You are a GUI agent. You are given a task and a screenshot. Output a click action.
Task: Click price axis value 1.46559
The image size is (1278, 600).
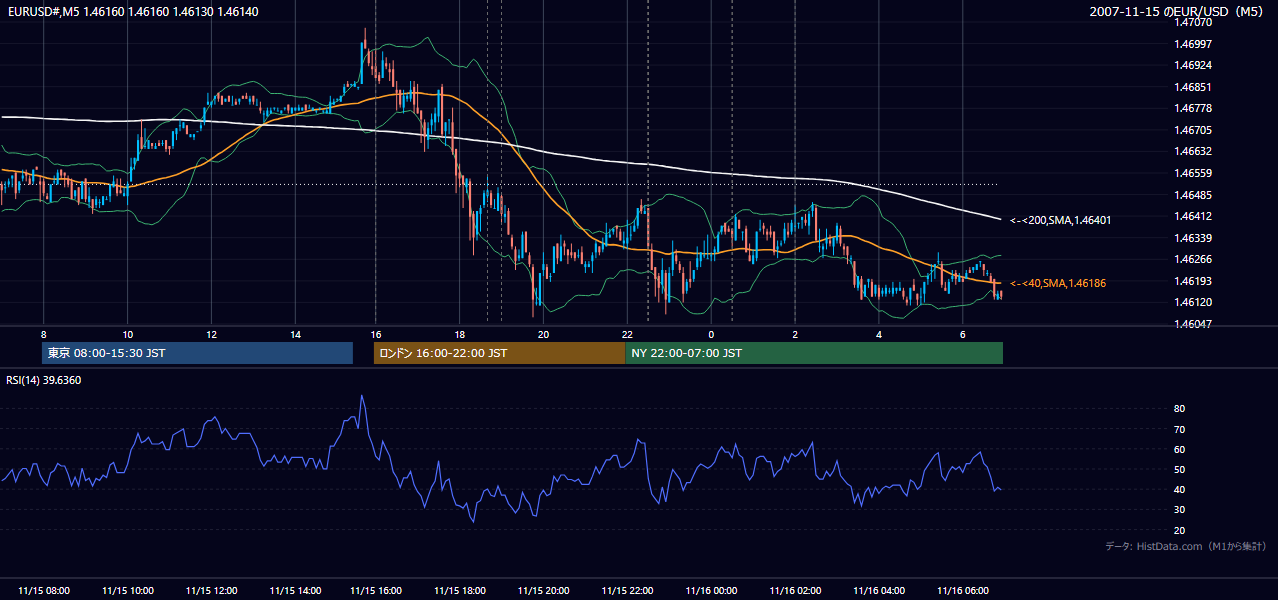(x=1192, y=173)
